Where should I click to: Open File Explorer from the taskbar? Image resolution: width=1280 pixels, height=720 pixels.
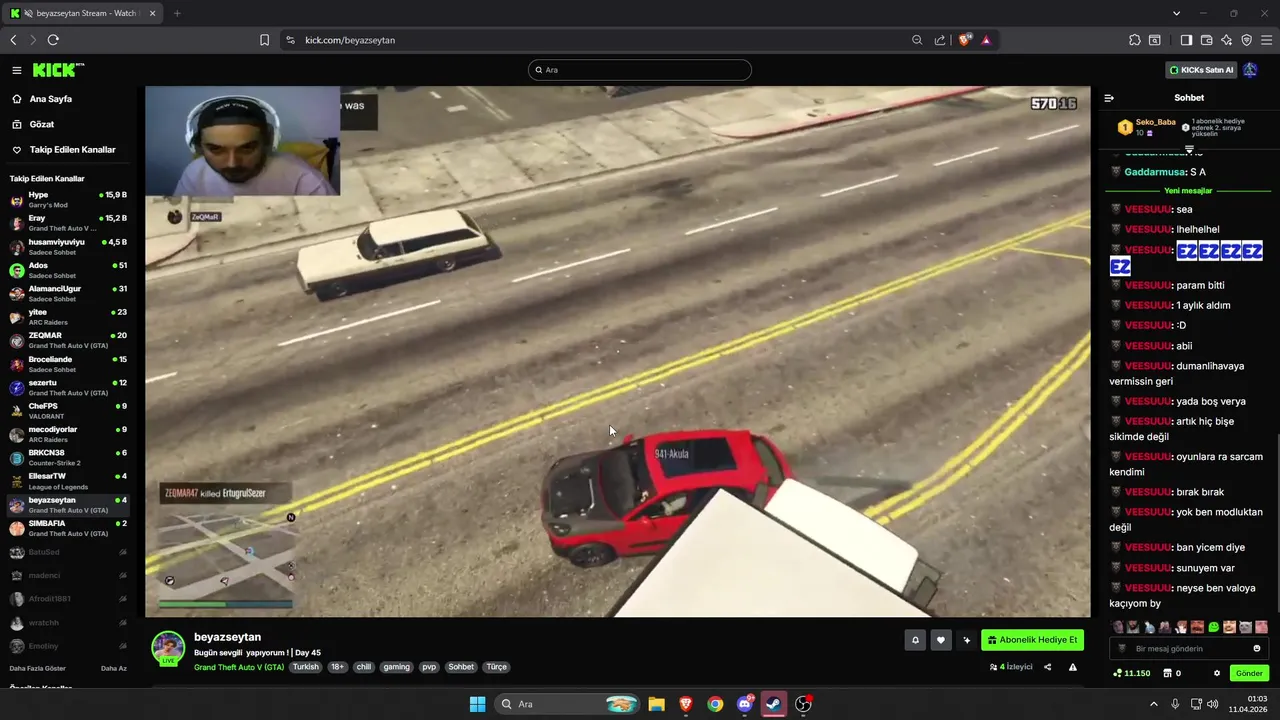pos(656,704)
